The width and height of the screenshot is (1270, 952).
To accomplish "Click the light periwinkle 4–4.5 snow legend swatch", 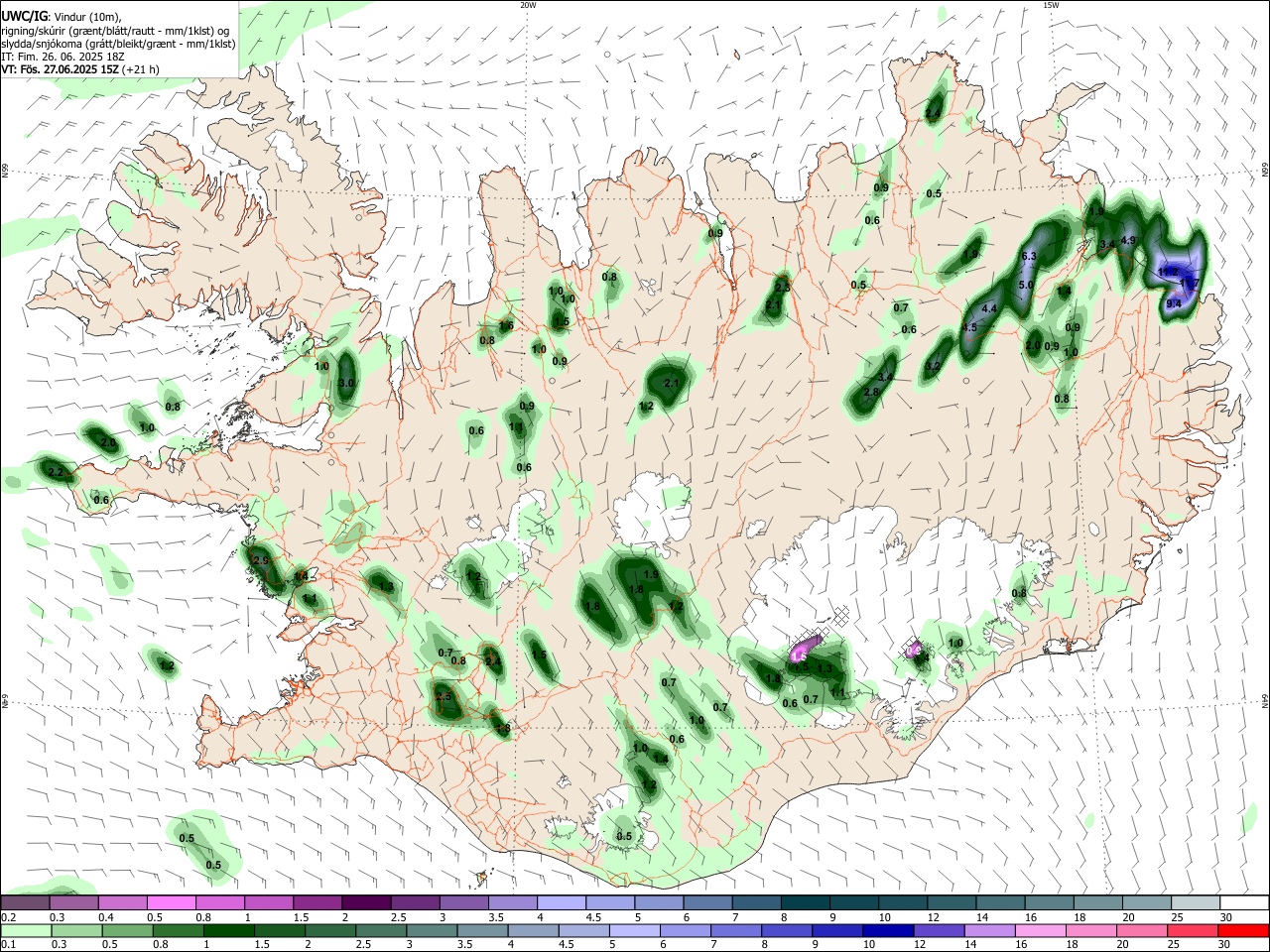I will click(561, 902).
